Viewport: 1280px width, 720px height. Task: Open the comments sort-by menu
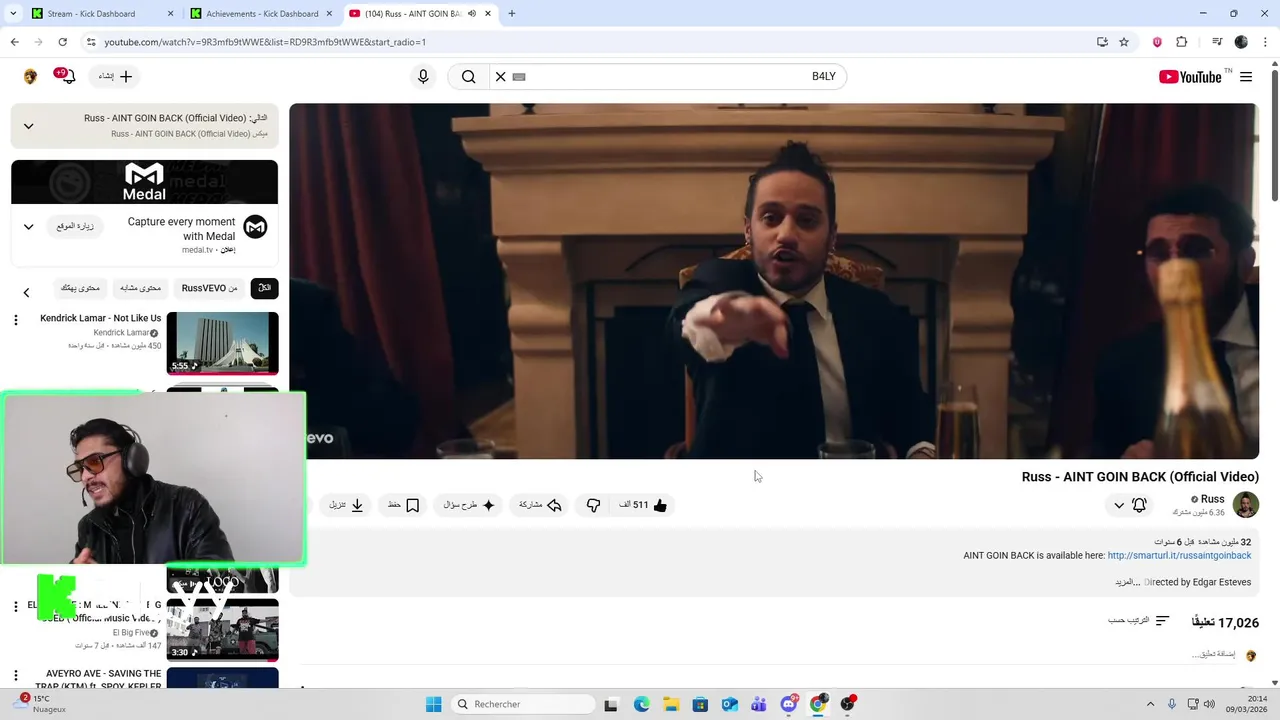[x=1138, y=621]
